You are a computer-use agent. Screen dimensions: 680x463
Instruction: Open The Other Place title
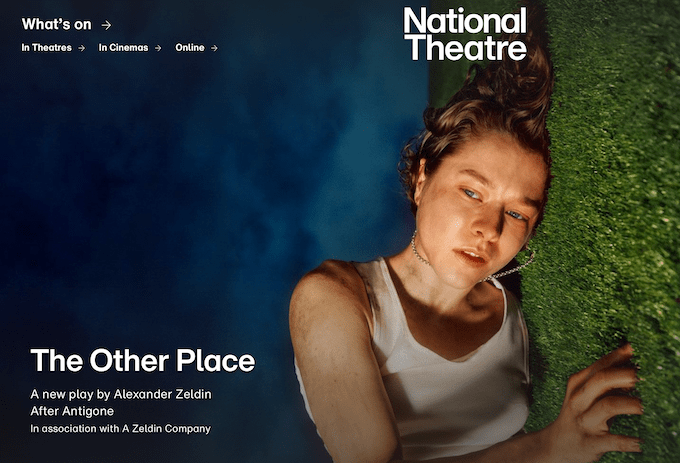143,360
